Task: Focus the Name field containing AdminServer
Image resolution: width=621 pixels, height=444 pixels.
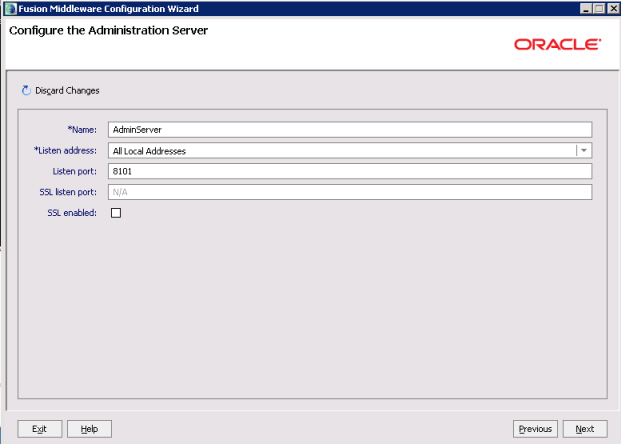Action: point(350,130)
